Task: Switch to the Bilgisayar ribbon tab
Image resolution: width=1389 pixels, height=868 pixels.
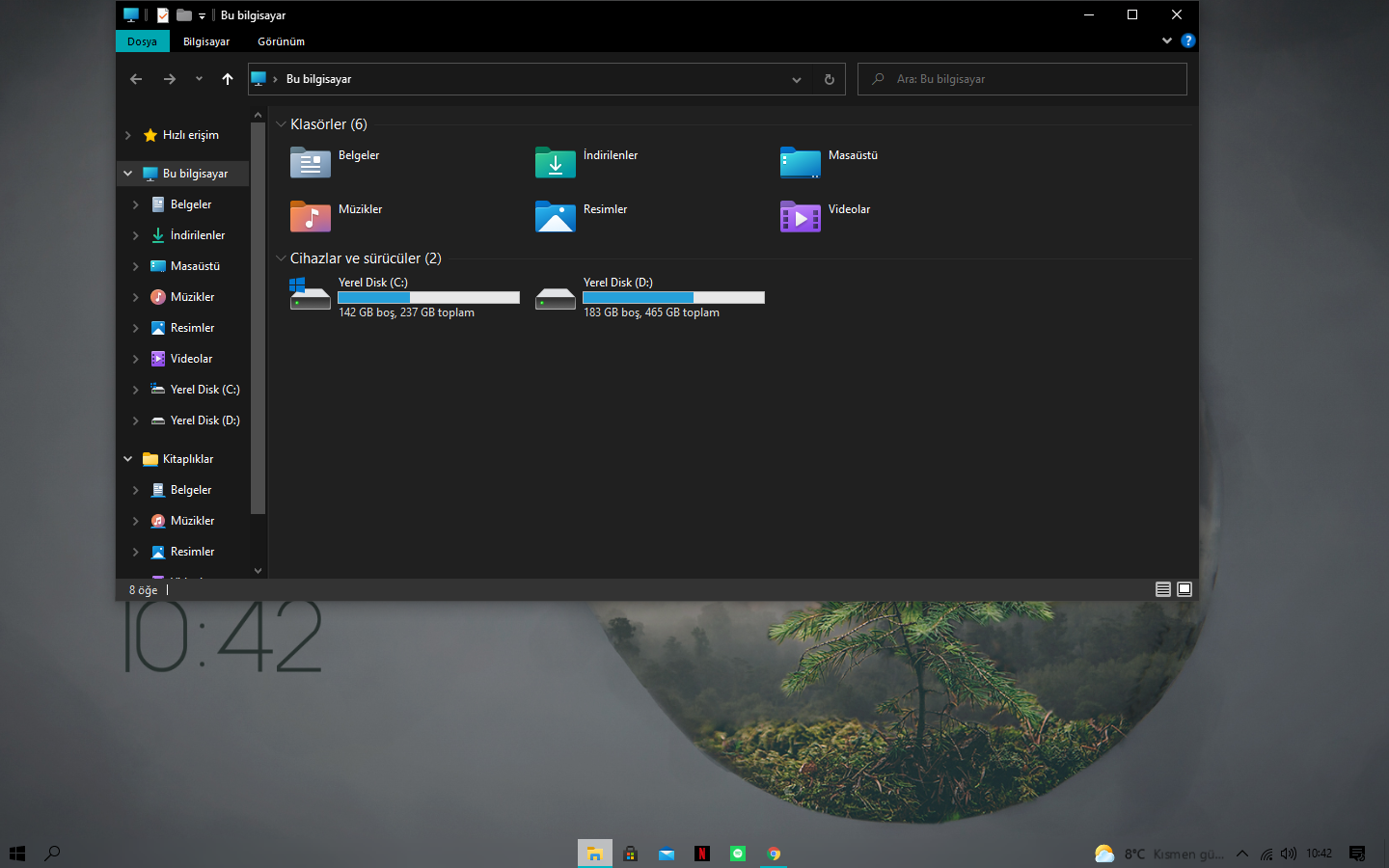Action: pos(206,41)
